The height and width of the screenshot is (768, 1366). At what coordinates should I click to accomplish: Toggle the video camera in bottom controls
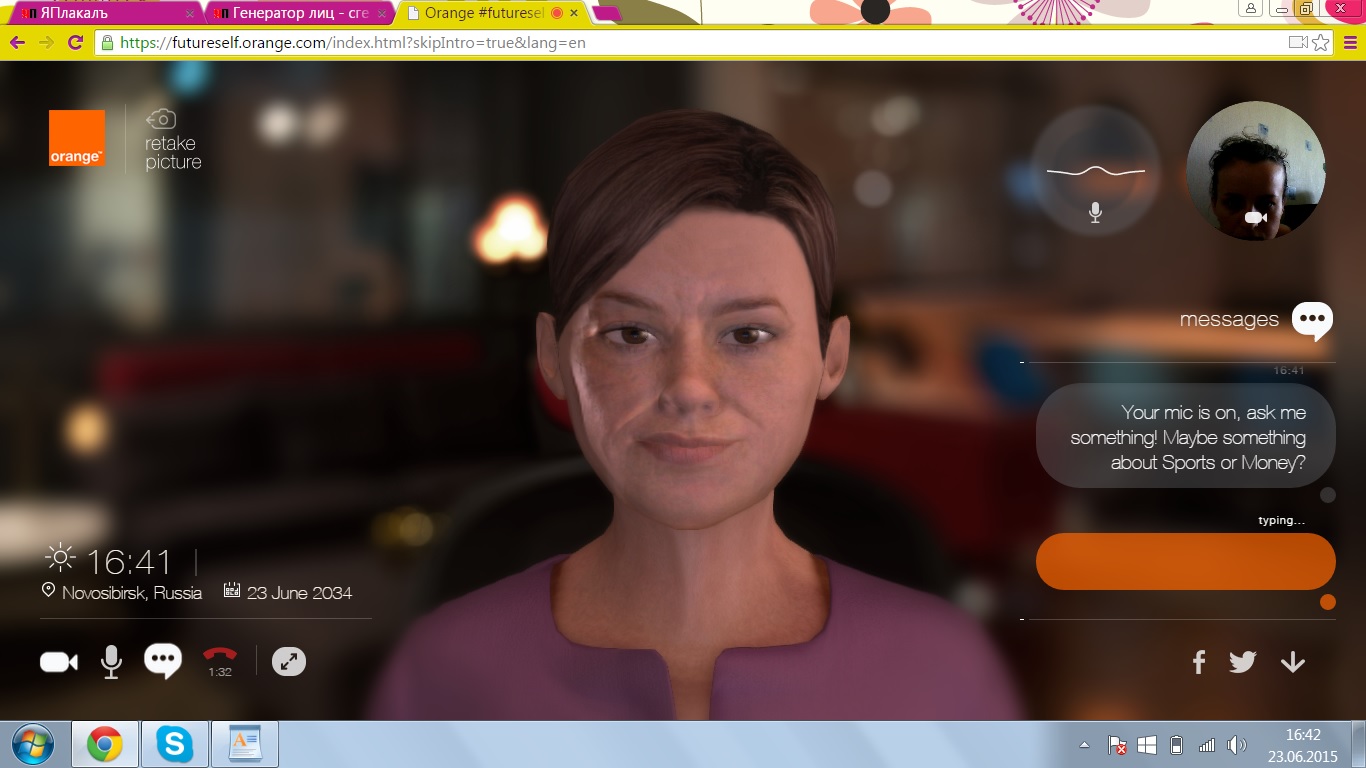pyautogui.click(x=59, y=662)
